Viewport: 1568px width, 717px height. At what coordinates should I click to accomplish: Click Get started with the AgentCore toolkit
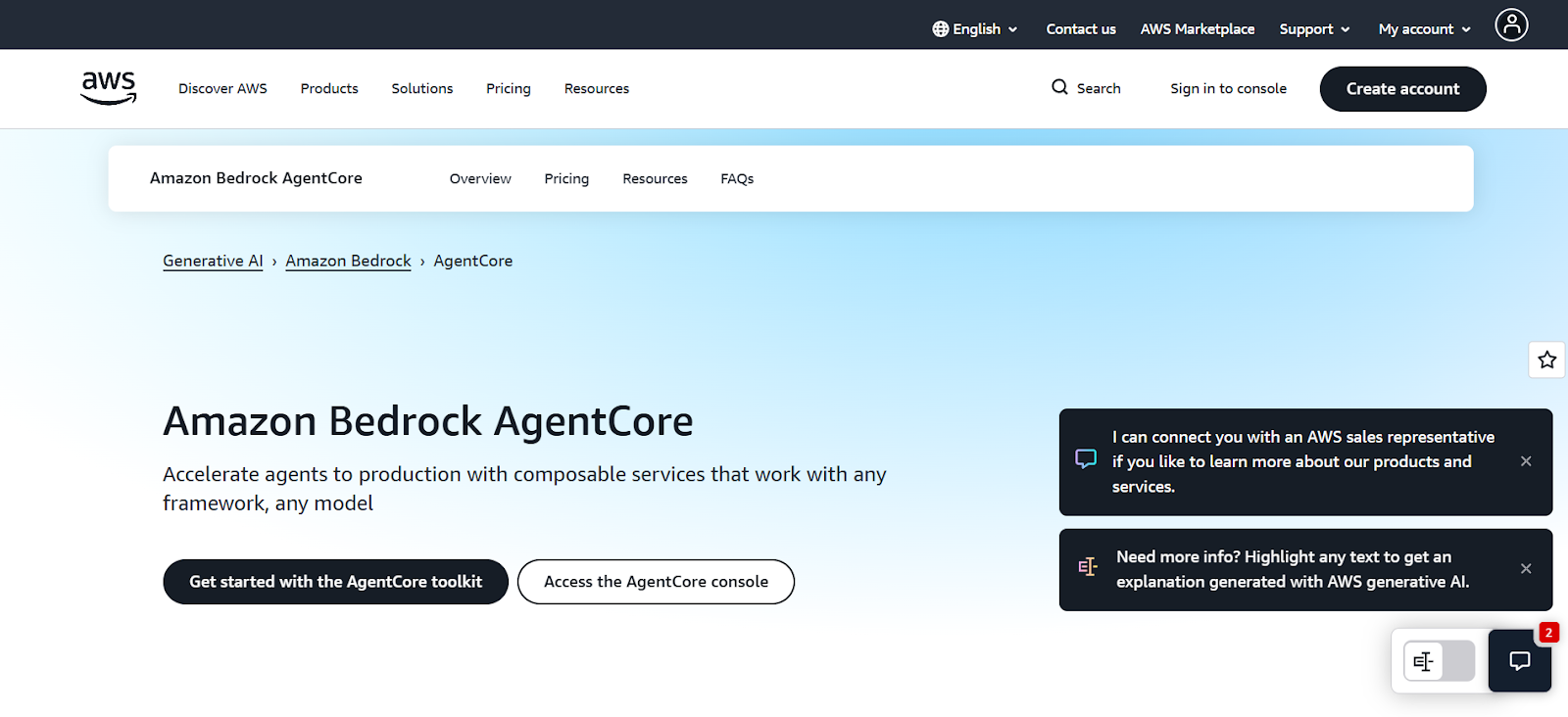[335, 582]
